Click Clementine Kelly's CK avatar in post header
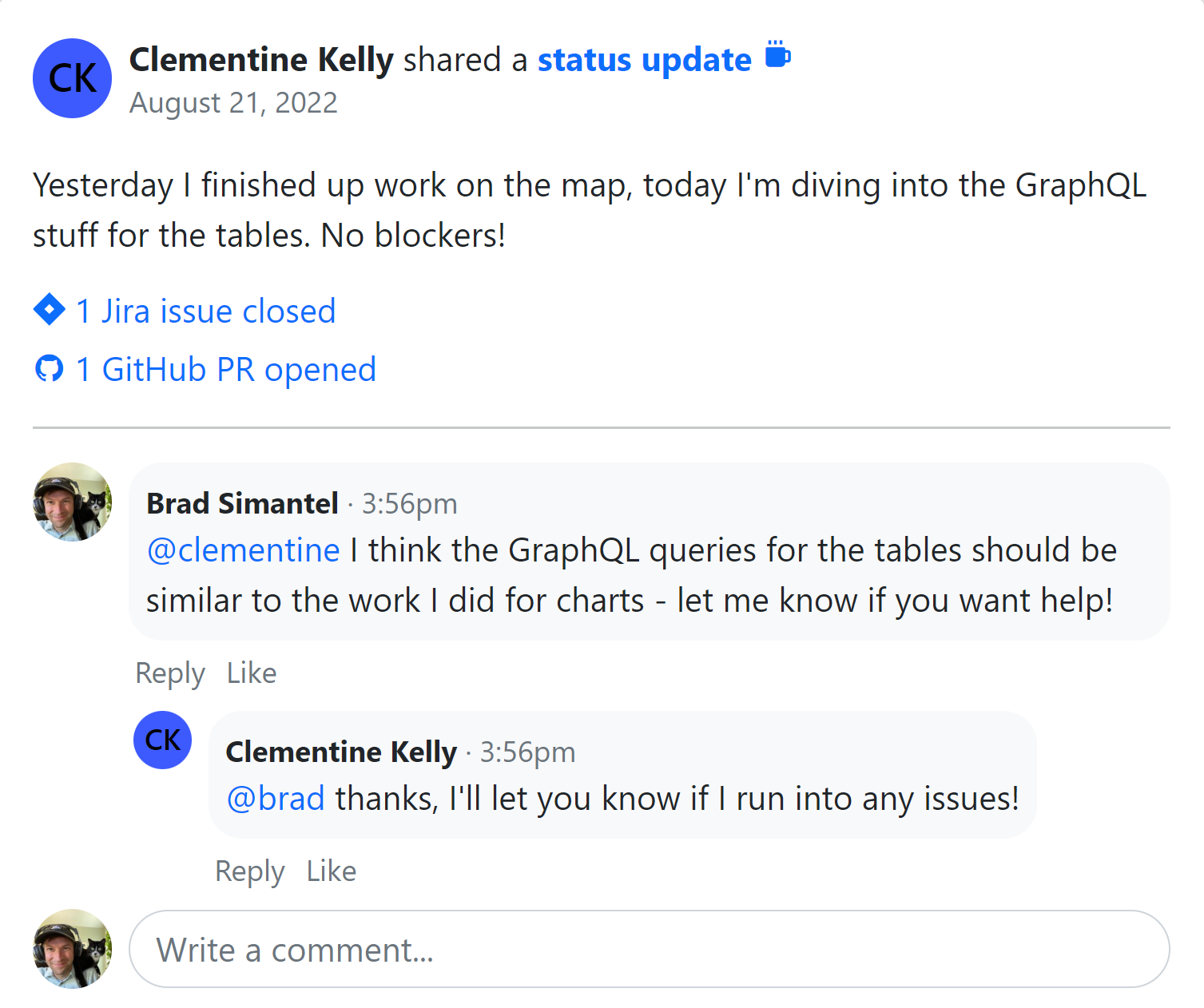 72,78
